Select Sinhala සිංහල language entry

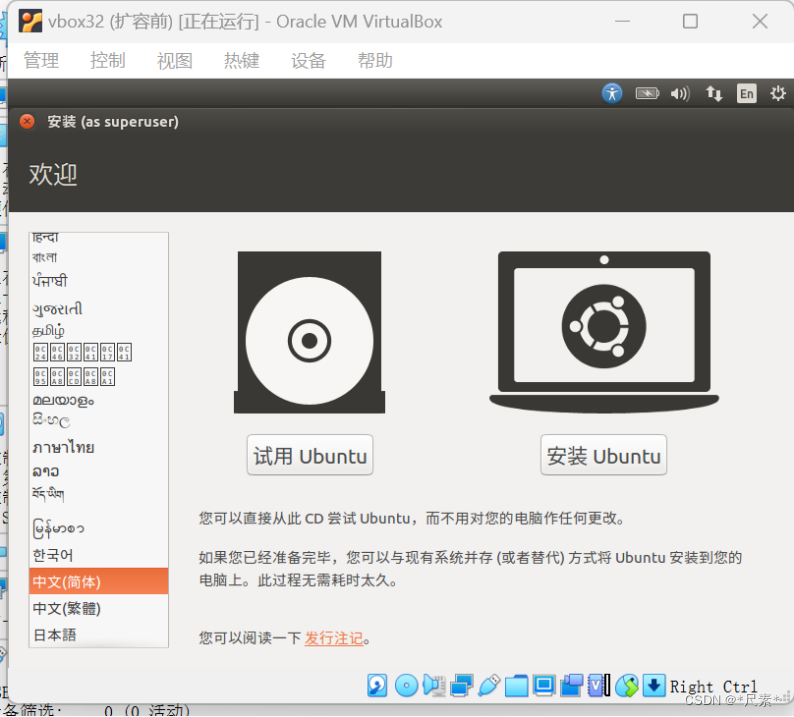[x=99, y=420]
